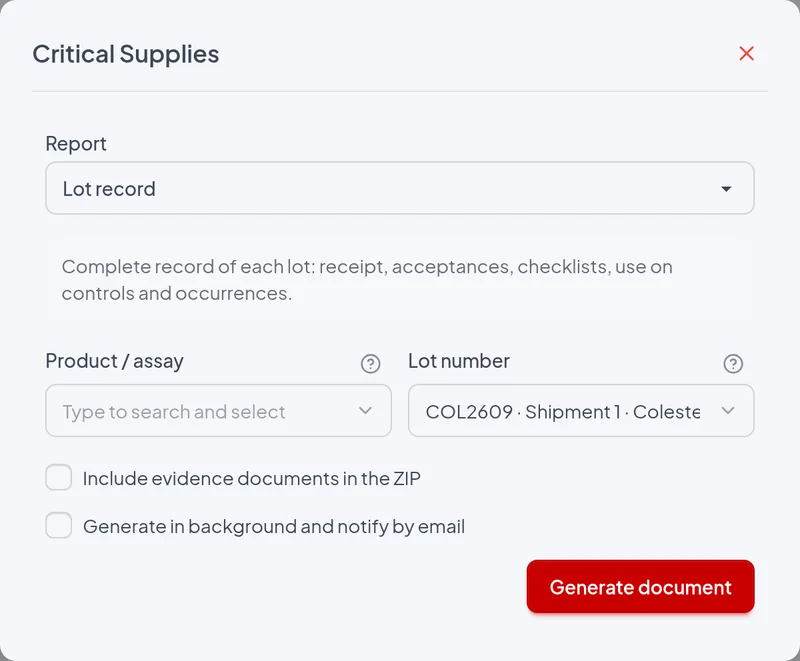Viewport: 800px width, 661px height.
Task: Expand the Product / assay chevron
Action: (365, 411)
